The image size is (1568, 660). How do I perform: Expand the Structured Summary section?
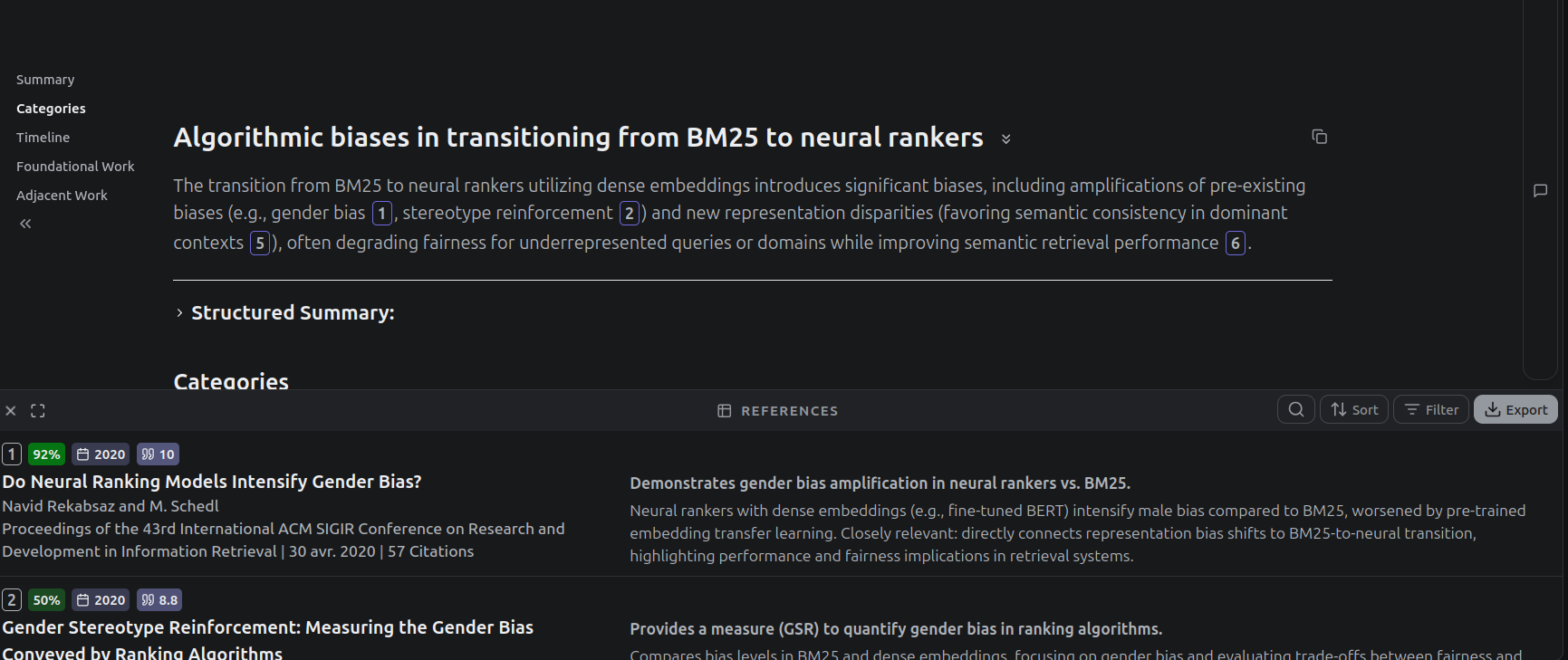(x=179, y=313)
